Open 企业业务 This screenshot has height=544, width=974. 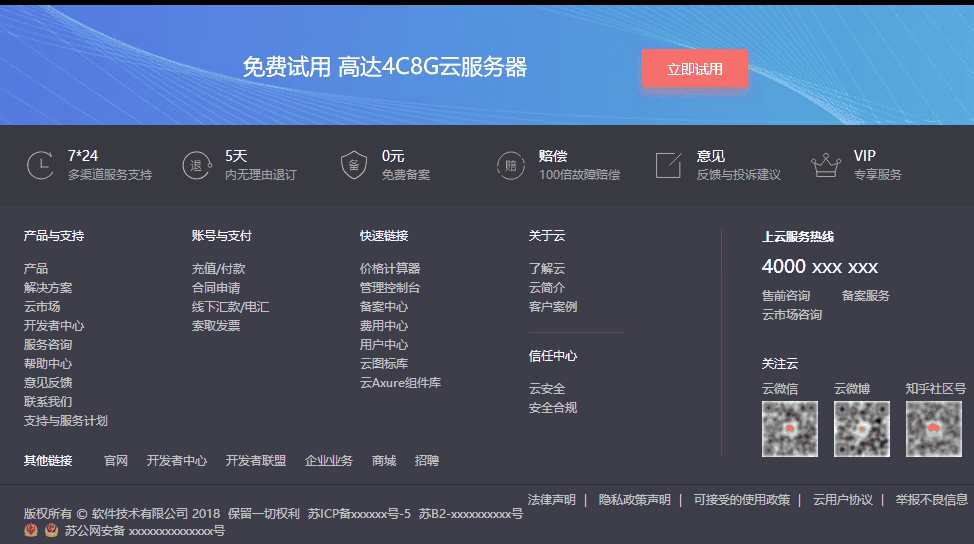[329, 460]
